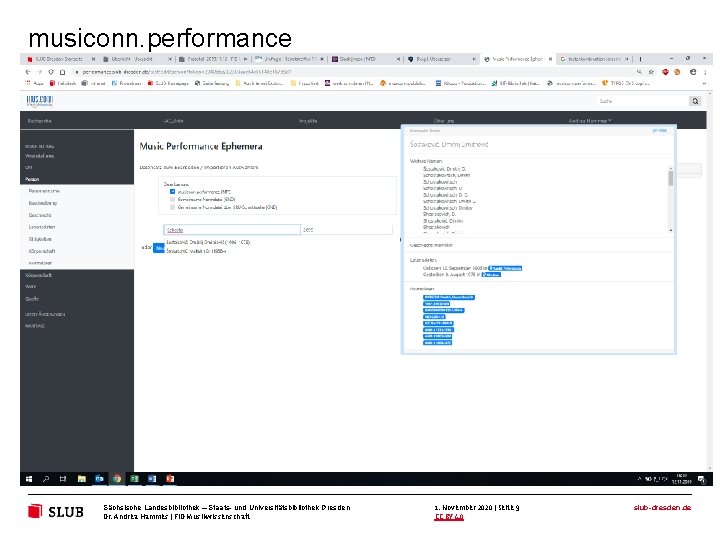Open the FAQ/Info menu item
720x540 pixels.
[173, 121]
